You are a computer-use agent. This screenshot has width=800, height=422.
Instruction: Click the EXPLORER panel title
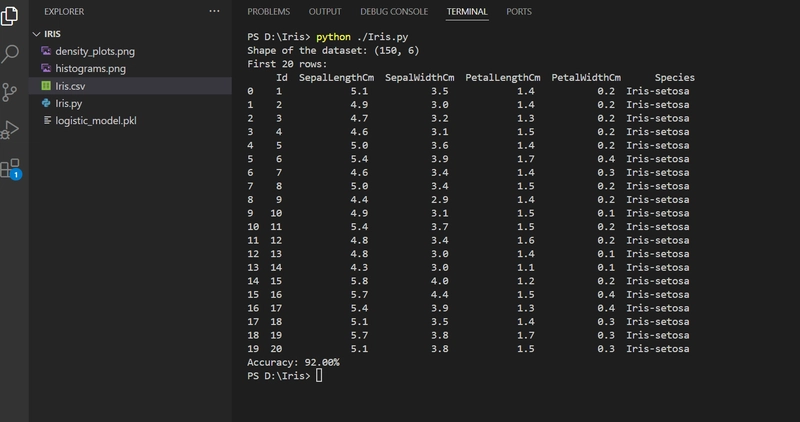(x=64, y=11)
